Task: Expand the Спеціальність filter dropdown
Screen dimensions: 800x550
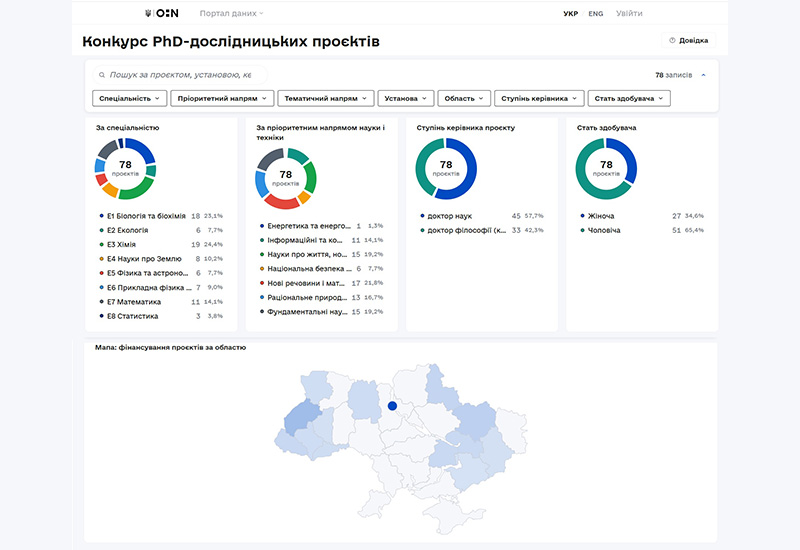Action: pyautogui.click(x=130, y=98)
